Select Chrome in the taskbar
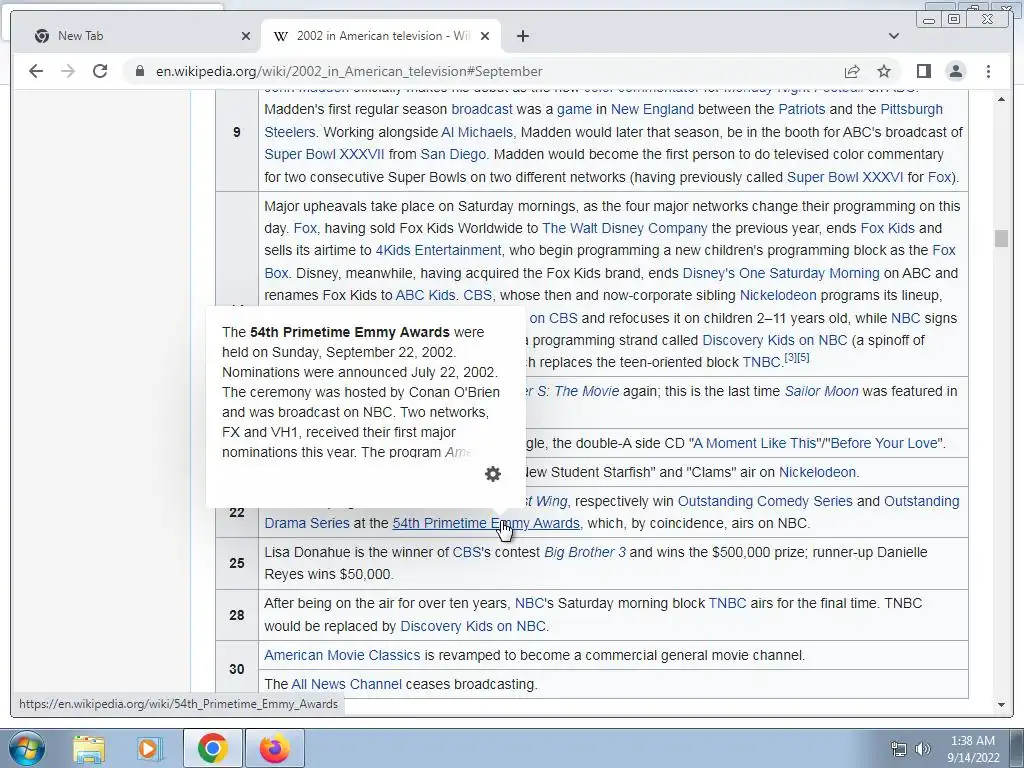Image resolution: width=1024 pixels, height=768 pixels. click(212, 748)
